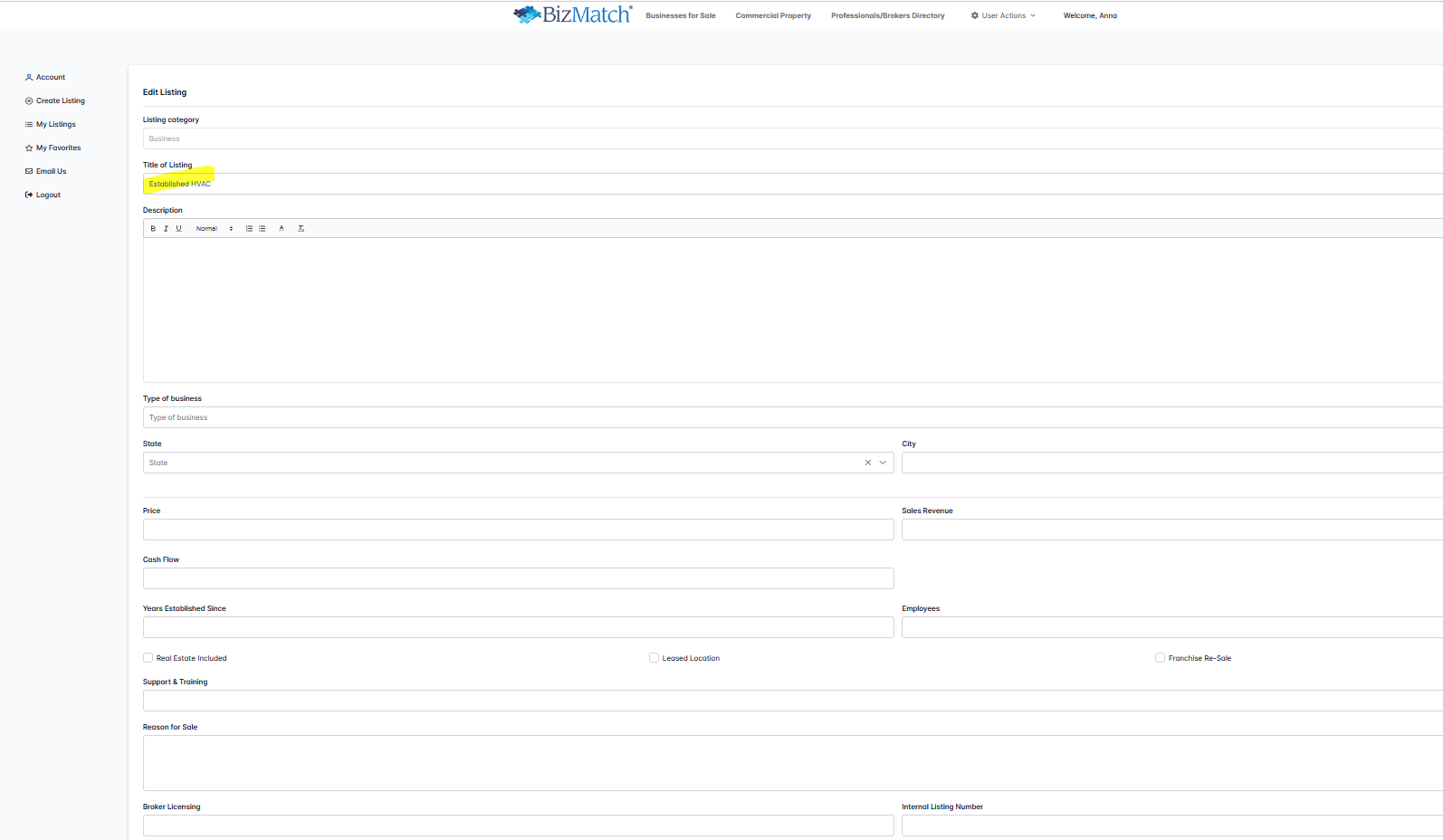Open the User Actions menu
Image resolution: width=1443 pixels, height=840 pixels.
pos(1003,15)
